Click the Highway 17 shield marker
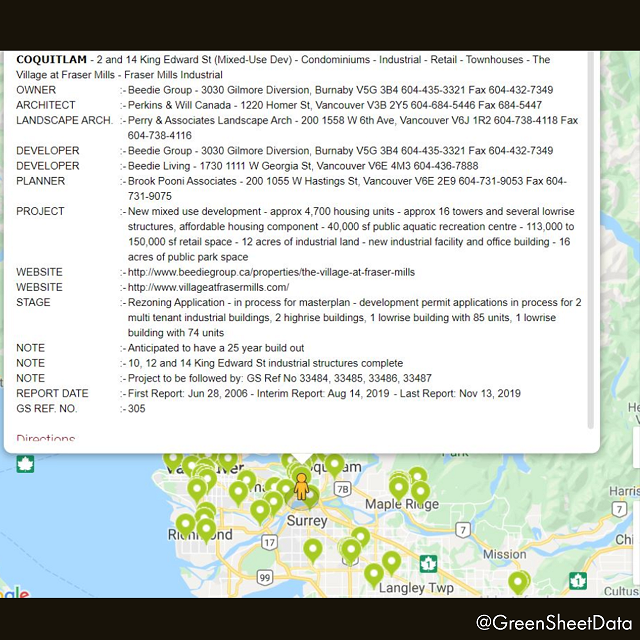This screenshot has height=640, width=640. point(269,542)
